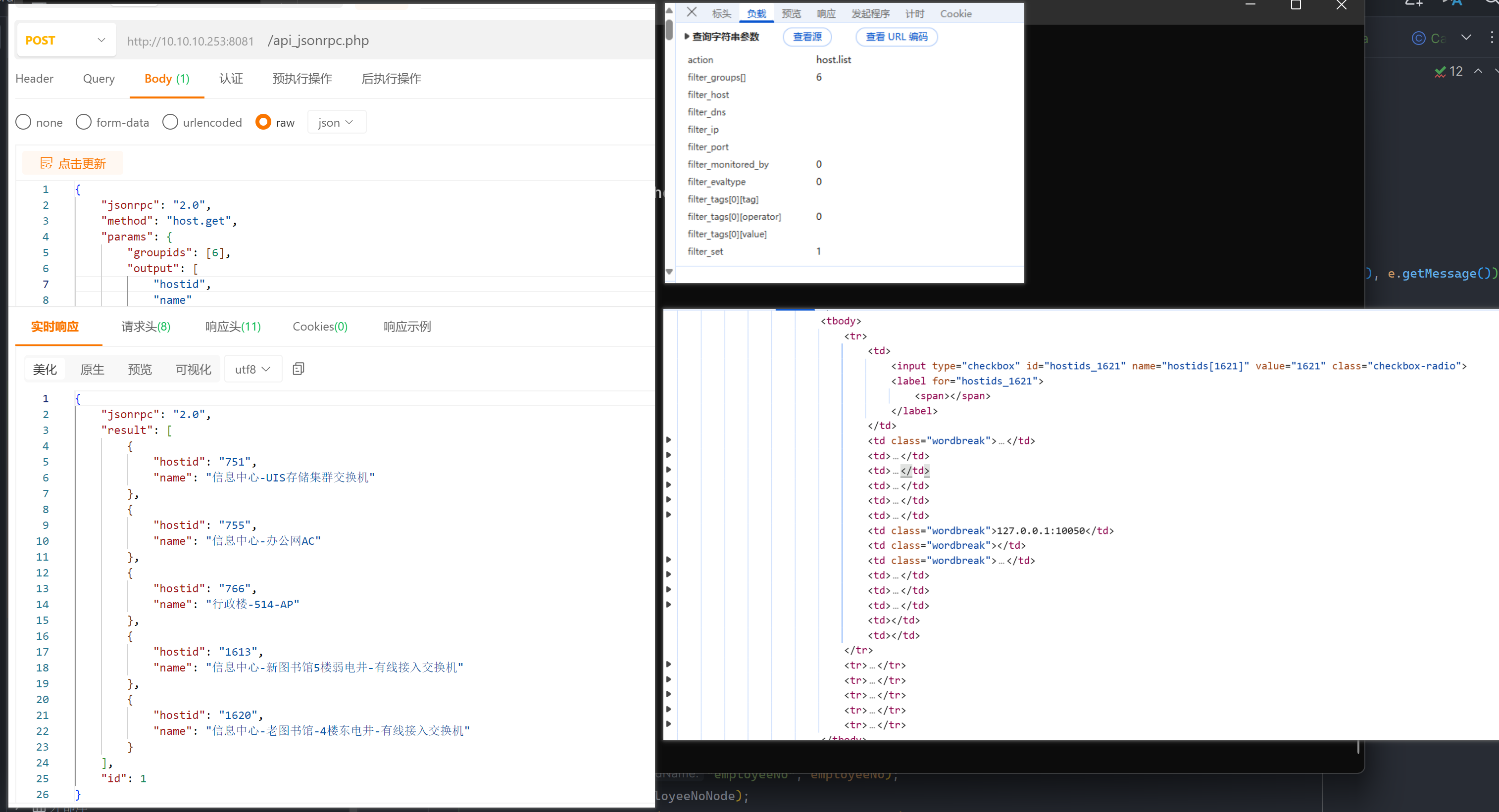Click the "groupids": [6] request line

[179, 252]
